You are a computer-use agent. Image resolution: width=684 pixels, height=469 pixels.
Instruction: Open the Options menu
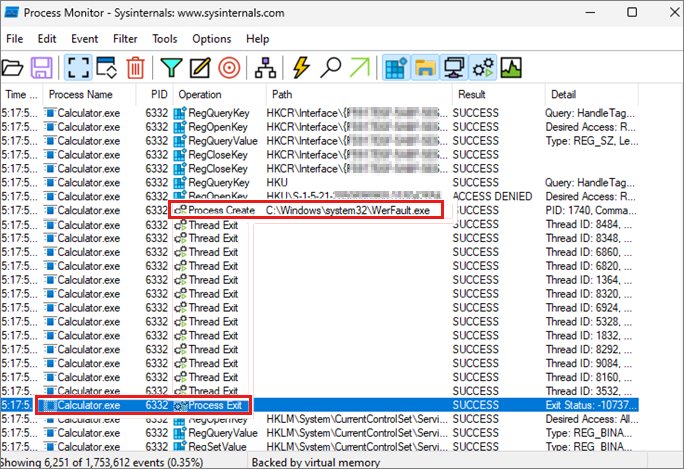(x=212, y=39)
